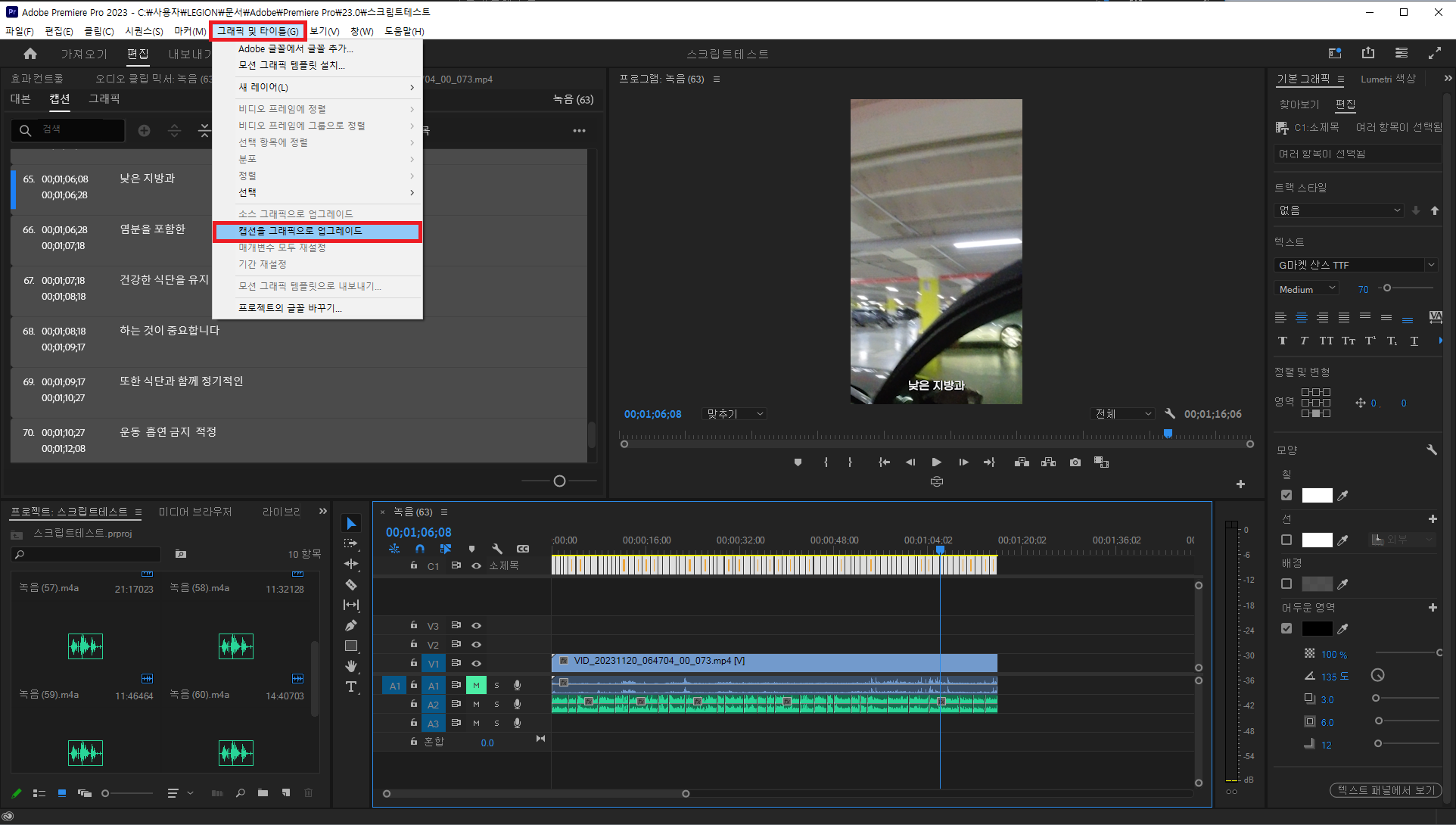Select the Razor tool in tools panel
This screenshot has width=1456, height=825.
tap(351, 584)
